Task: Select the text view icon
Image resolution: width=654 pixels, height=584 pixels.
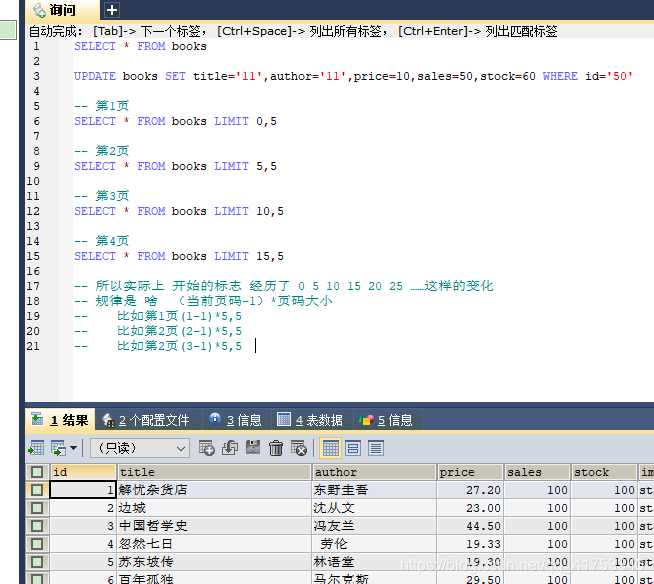Action: coord(376,448)
